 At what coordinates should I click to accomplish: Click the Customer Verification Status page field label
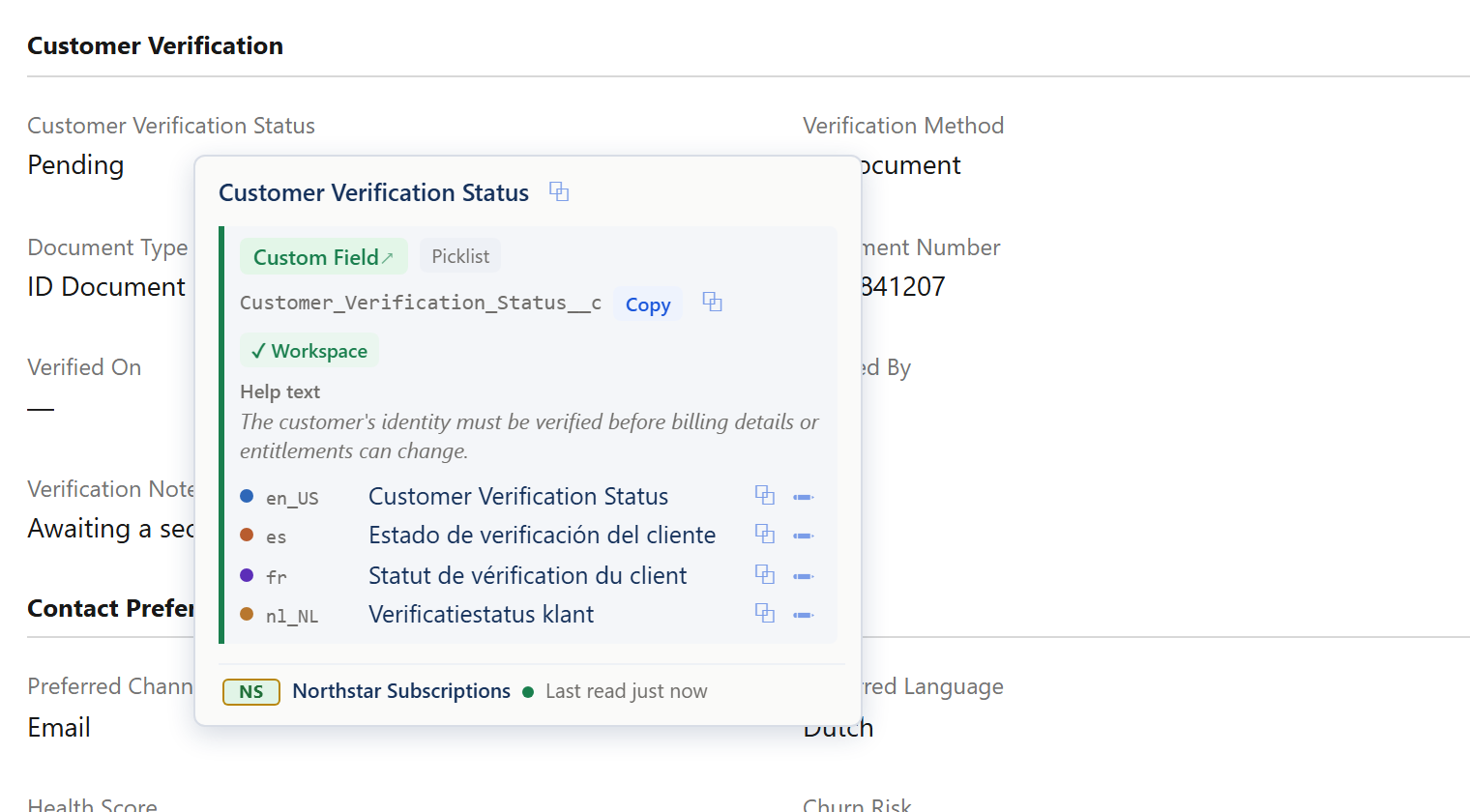[171, 126]
